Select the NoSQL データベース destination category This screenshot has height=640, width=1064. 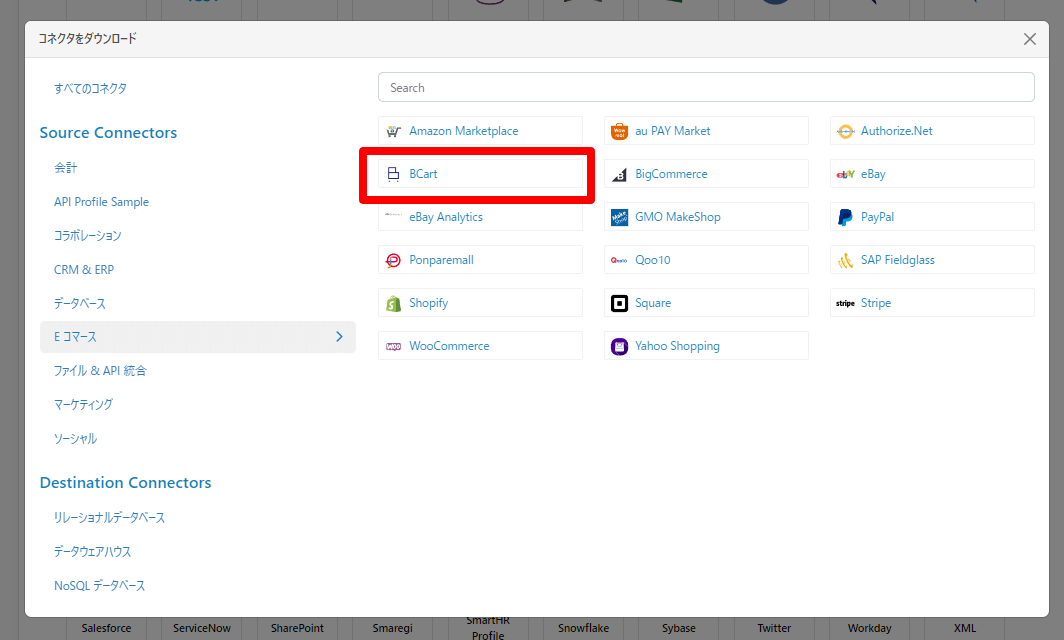pos(99,585)
